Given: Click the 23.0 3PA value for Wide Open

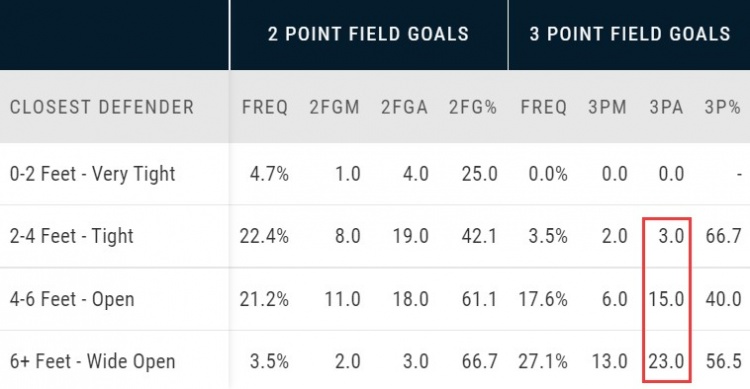Looking at the screenshot, I should (x=666, y=361).
